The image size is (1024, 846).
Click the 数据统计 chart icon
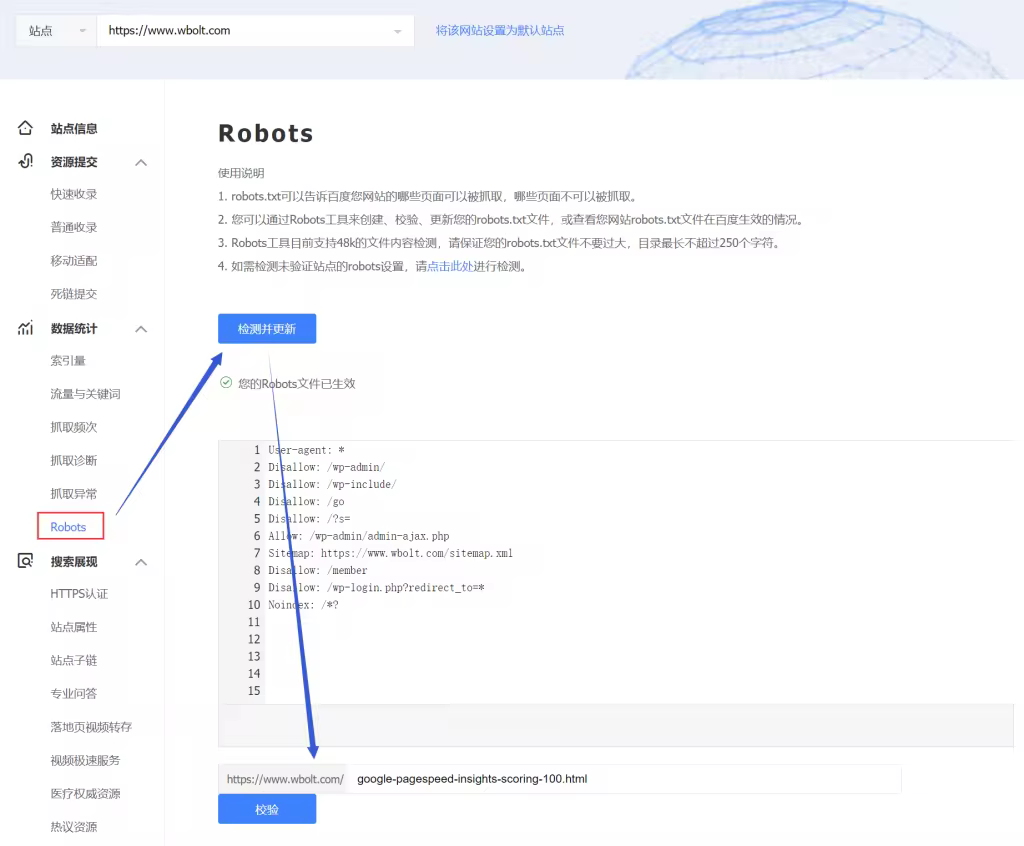coord(25,328)
